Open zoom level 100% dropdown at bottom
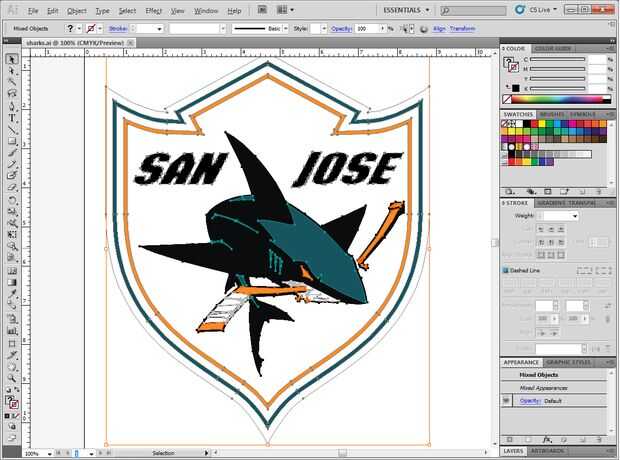The width and height of the screenshot is (620, 460). coord(49,454)
